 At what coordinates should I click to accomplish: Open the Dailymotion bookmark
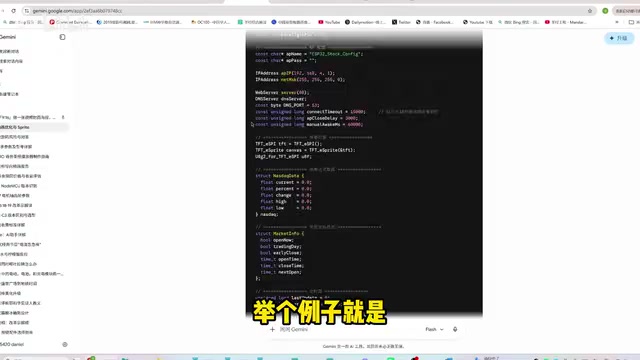click(x=365, y=22)
